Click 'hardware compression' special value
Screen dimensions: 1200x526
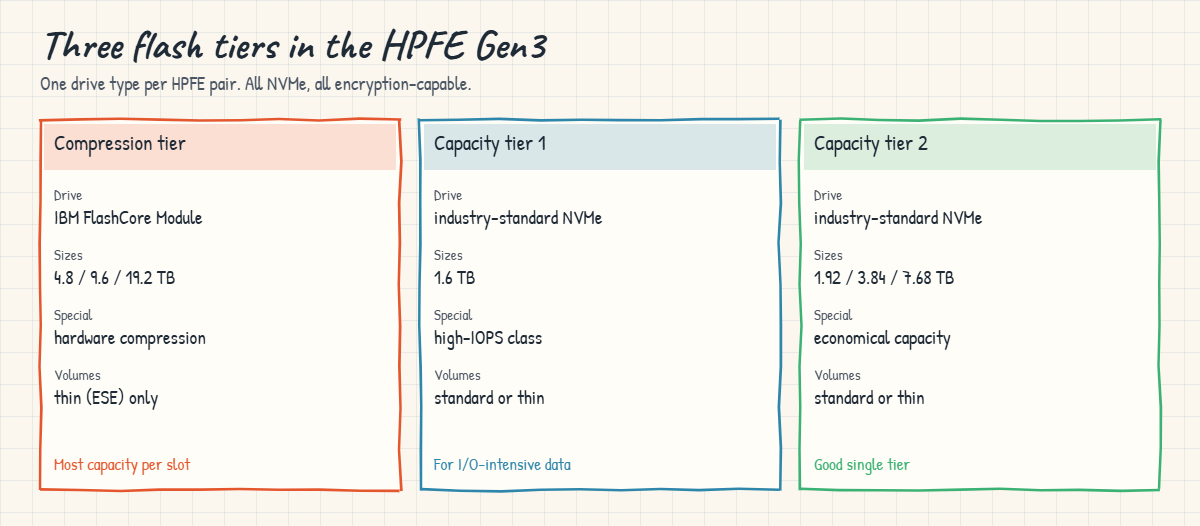(130, 338)
